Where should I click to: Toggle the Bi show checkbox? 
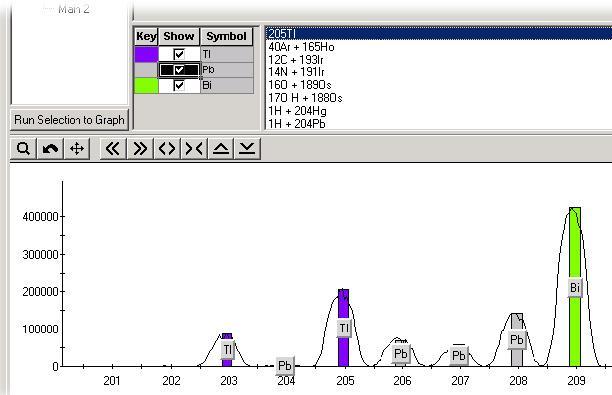pos(179,85)
